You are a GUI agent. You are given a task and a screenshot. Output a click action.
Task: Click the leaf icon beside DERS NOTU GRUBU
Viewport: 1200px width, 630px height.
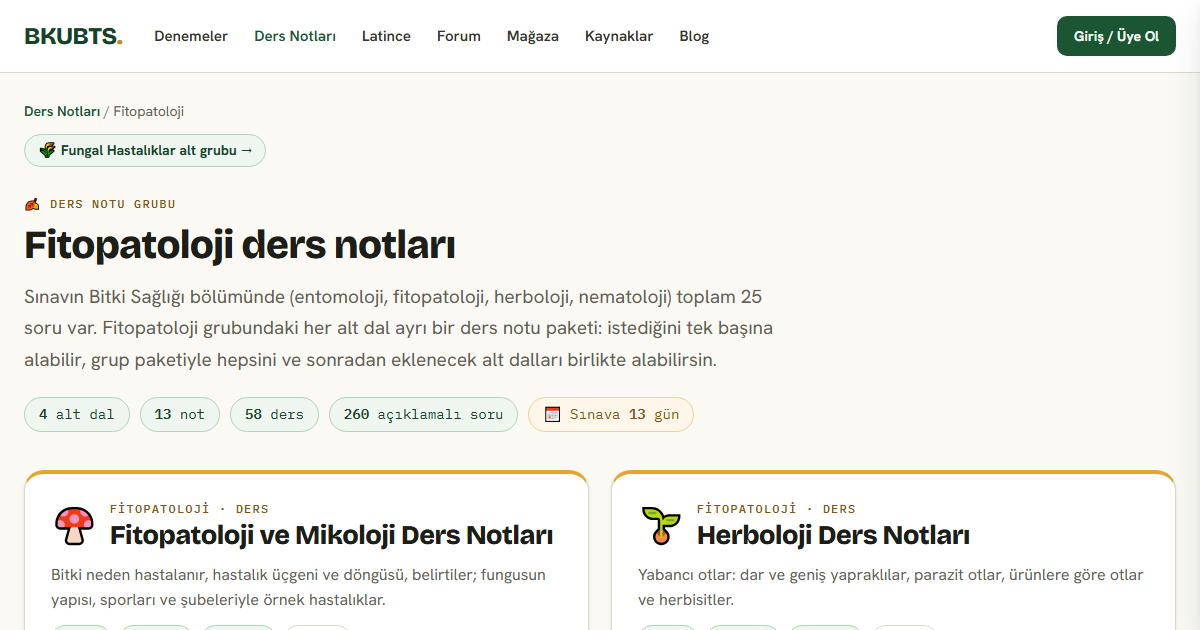(33, 204)
